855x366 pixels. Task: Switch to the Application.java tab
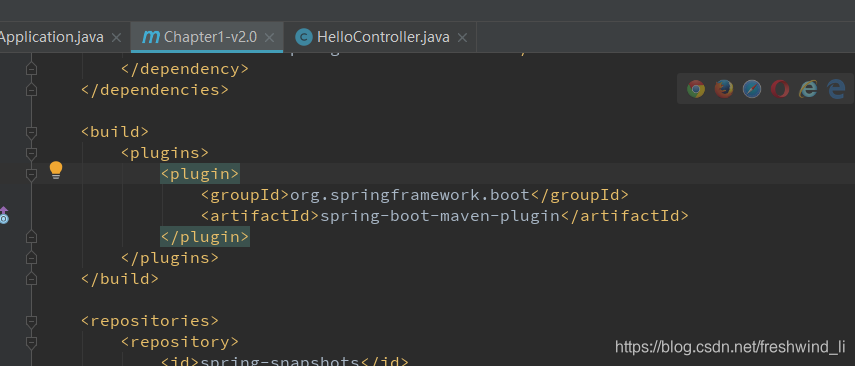click(x=52, y=37)
